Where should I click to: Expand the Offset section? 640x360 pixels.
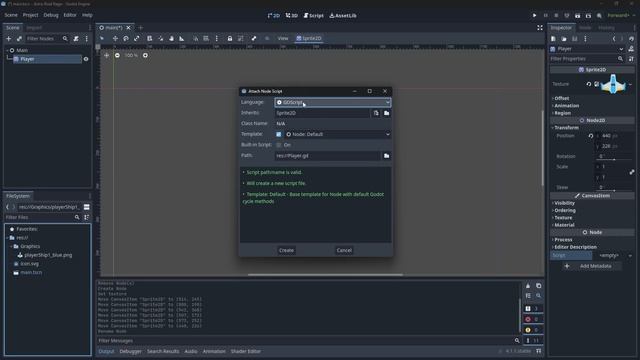click(561, 98)
